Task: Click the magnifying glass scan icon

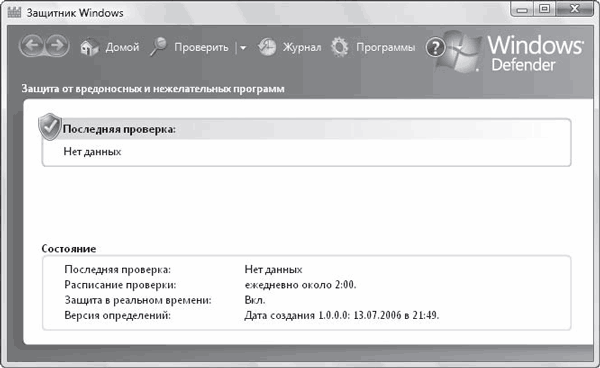Action: 158,47
